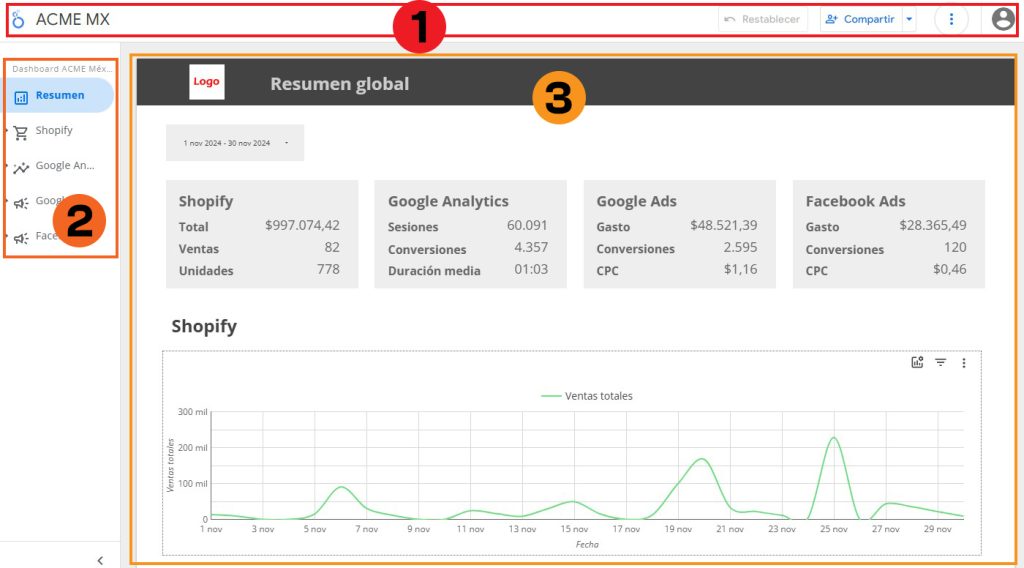The height and width of the screenshot is (568, 1024).
Task: Open the three-dot options menu in header
Action: click(x=951, y=20)
